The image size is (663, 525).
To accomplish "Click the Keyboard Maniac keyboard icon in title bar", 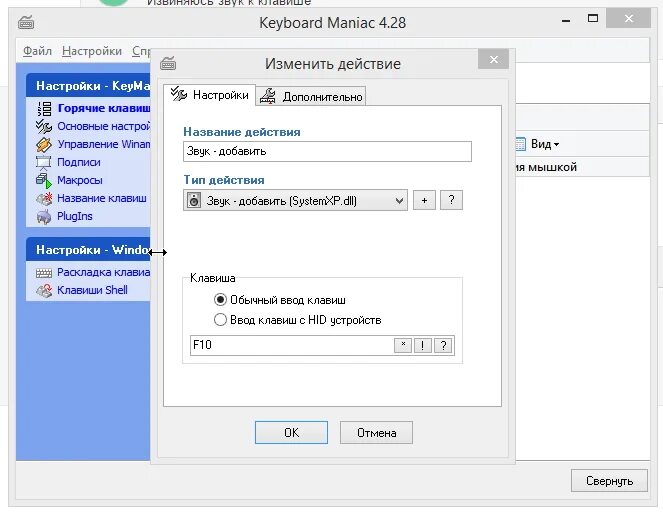I will (x=26, y=22).
